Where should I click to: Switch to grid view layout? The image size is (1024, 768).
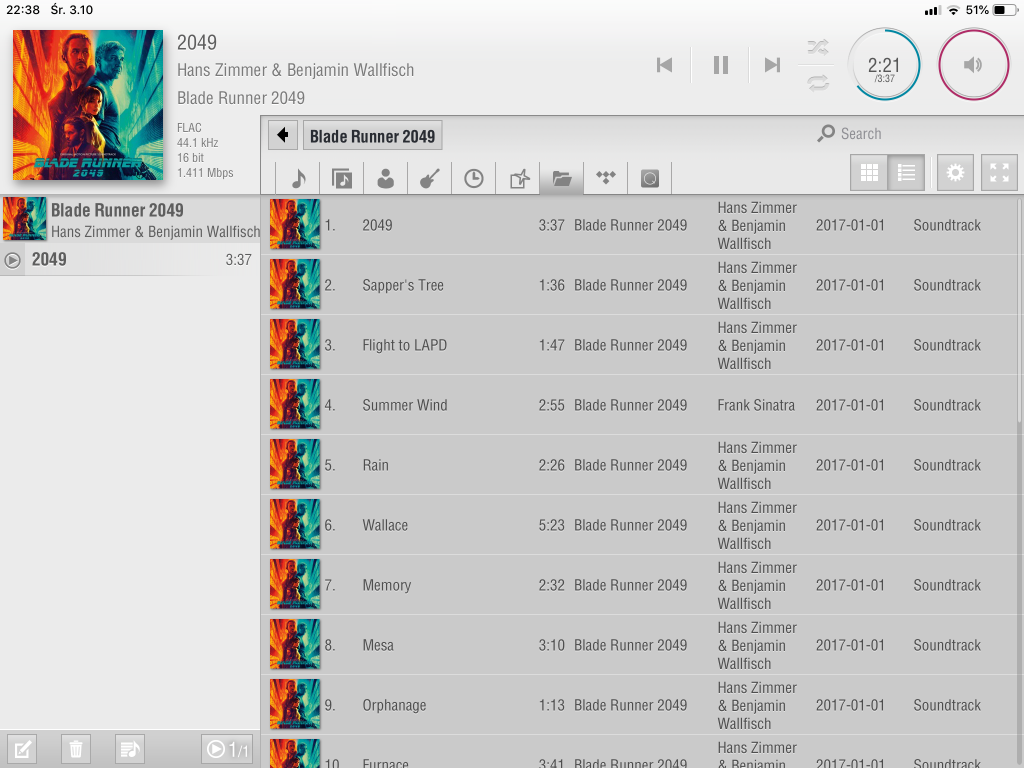tap(869, 172)
